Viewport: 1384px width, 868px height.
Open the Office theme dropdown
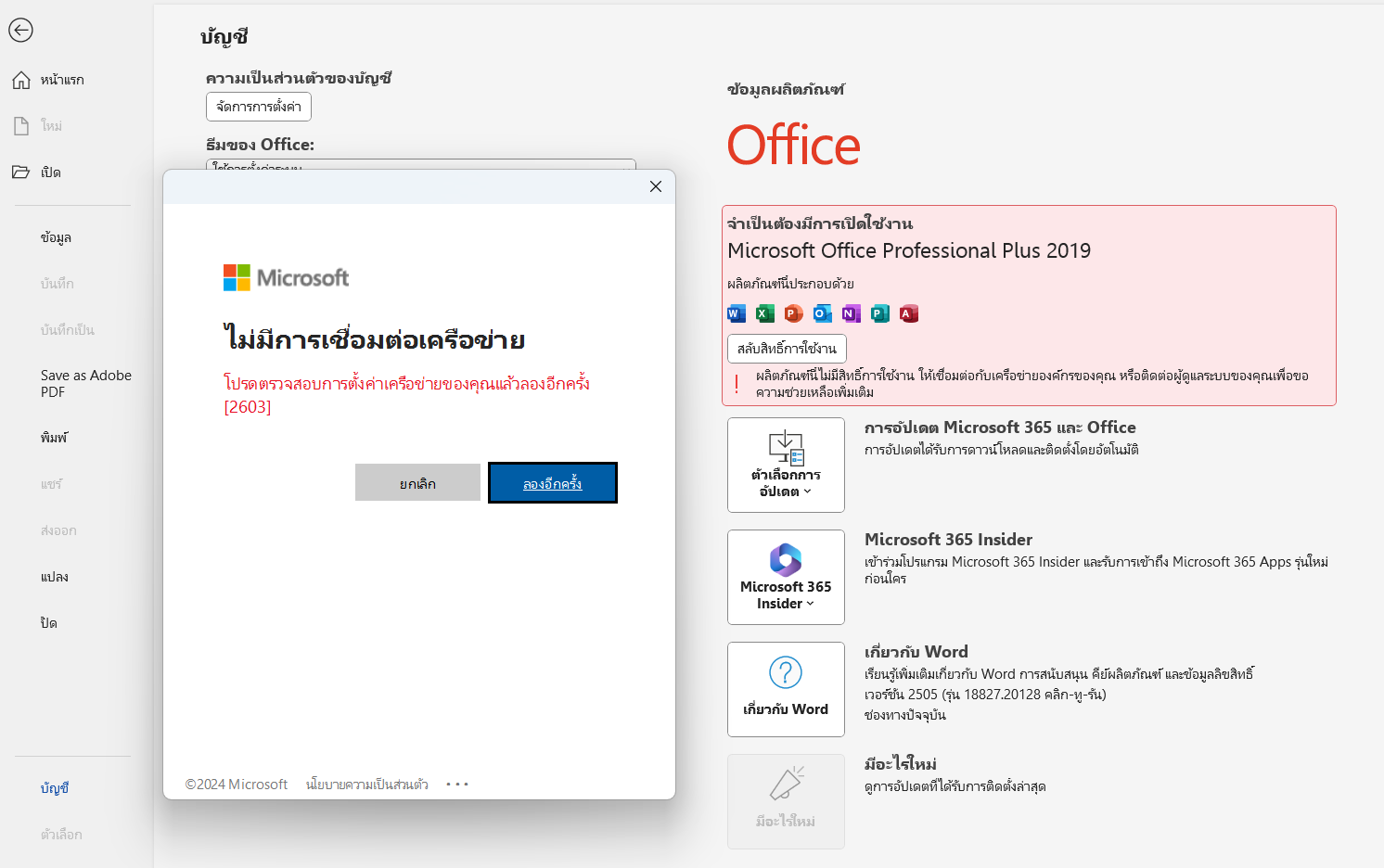[x=421, y=165]
